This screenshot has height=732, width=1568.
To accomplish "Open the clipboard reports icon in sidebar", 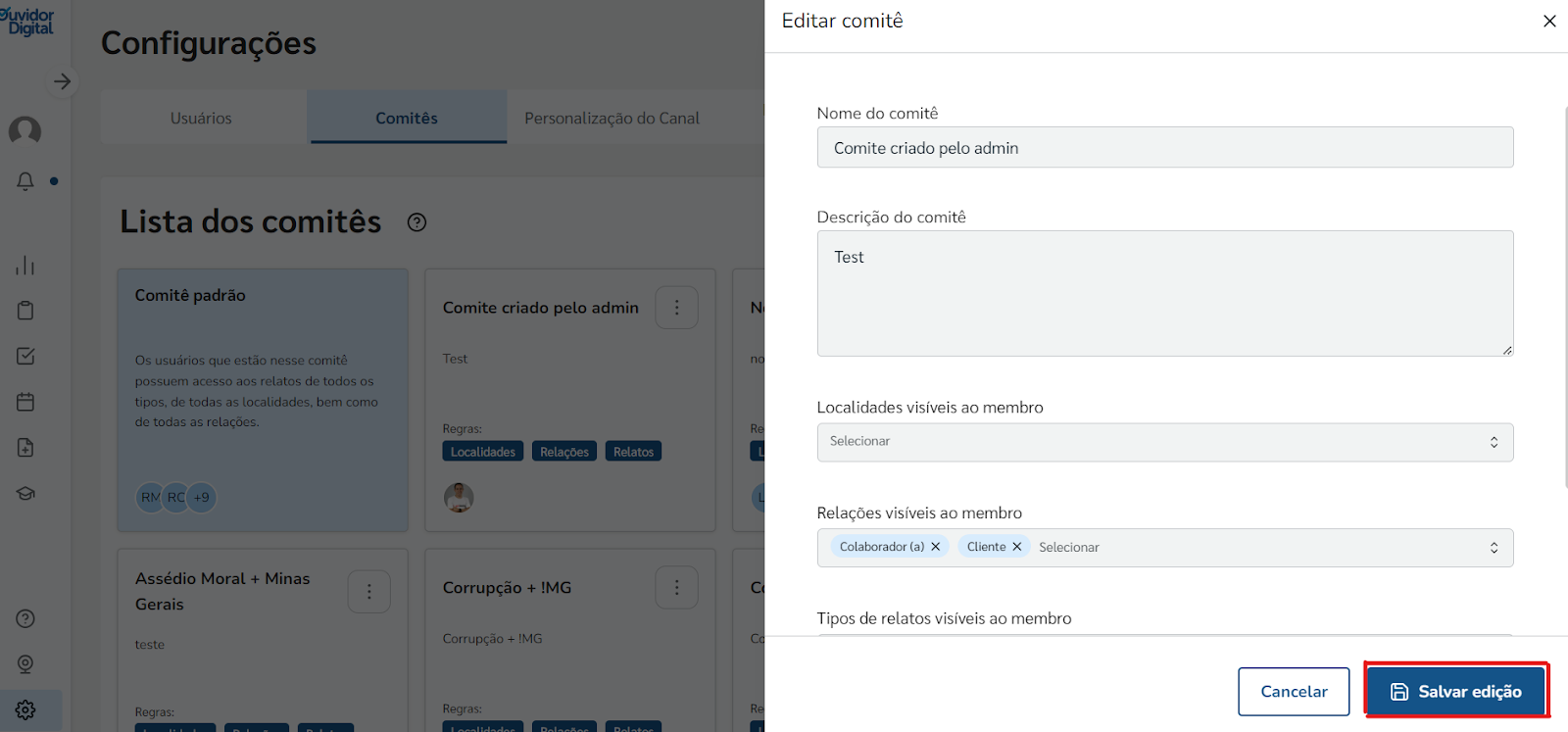I will coord(25,311).
